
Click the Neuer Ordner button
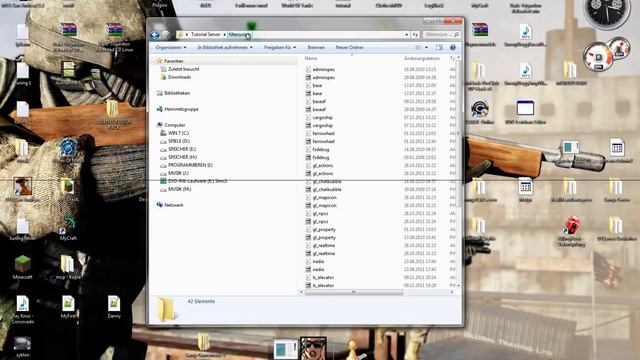(x=349, y=47)
